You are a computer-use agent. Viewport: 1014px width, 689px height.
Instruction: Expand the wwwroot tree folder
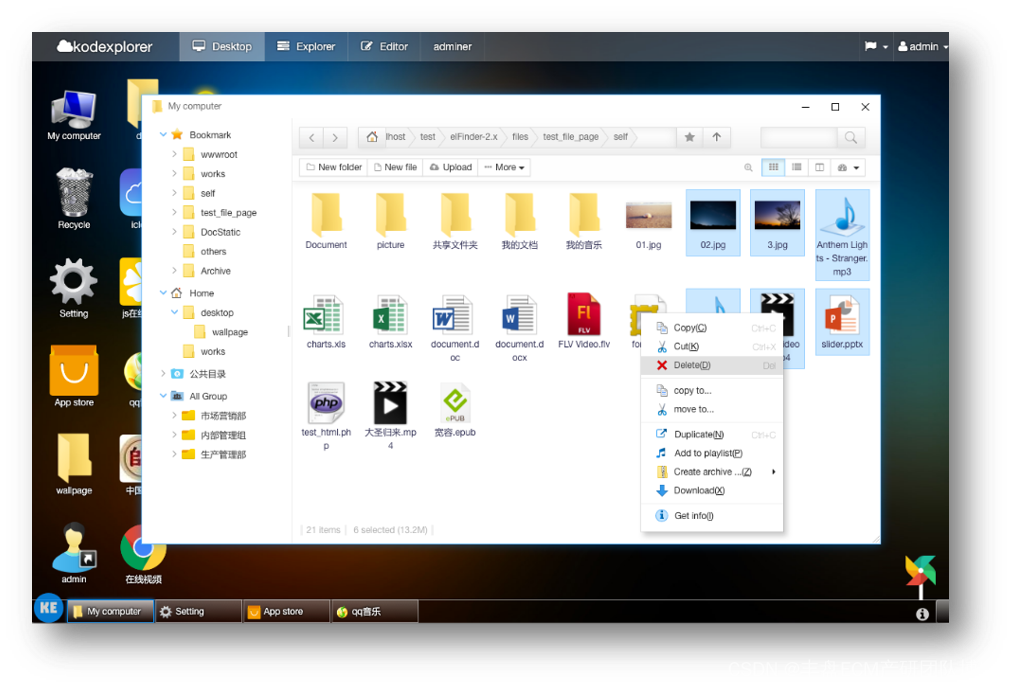(174, 154)
